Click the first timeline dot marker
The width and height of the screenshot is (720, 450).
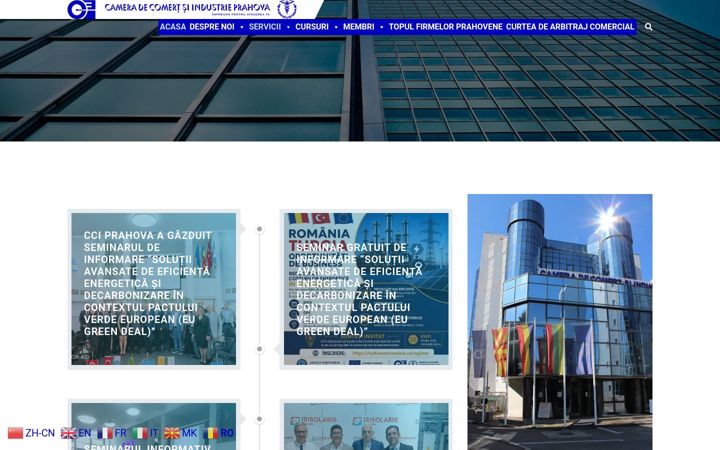[259, 229]
